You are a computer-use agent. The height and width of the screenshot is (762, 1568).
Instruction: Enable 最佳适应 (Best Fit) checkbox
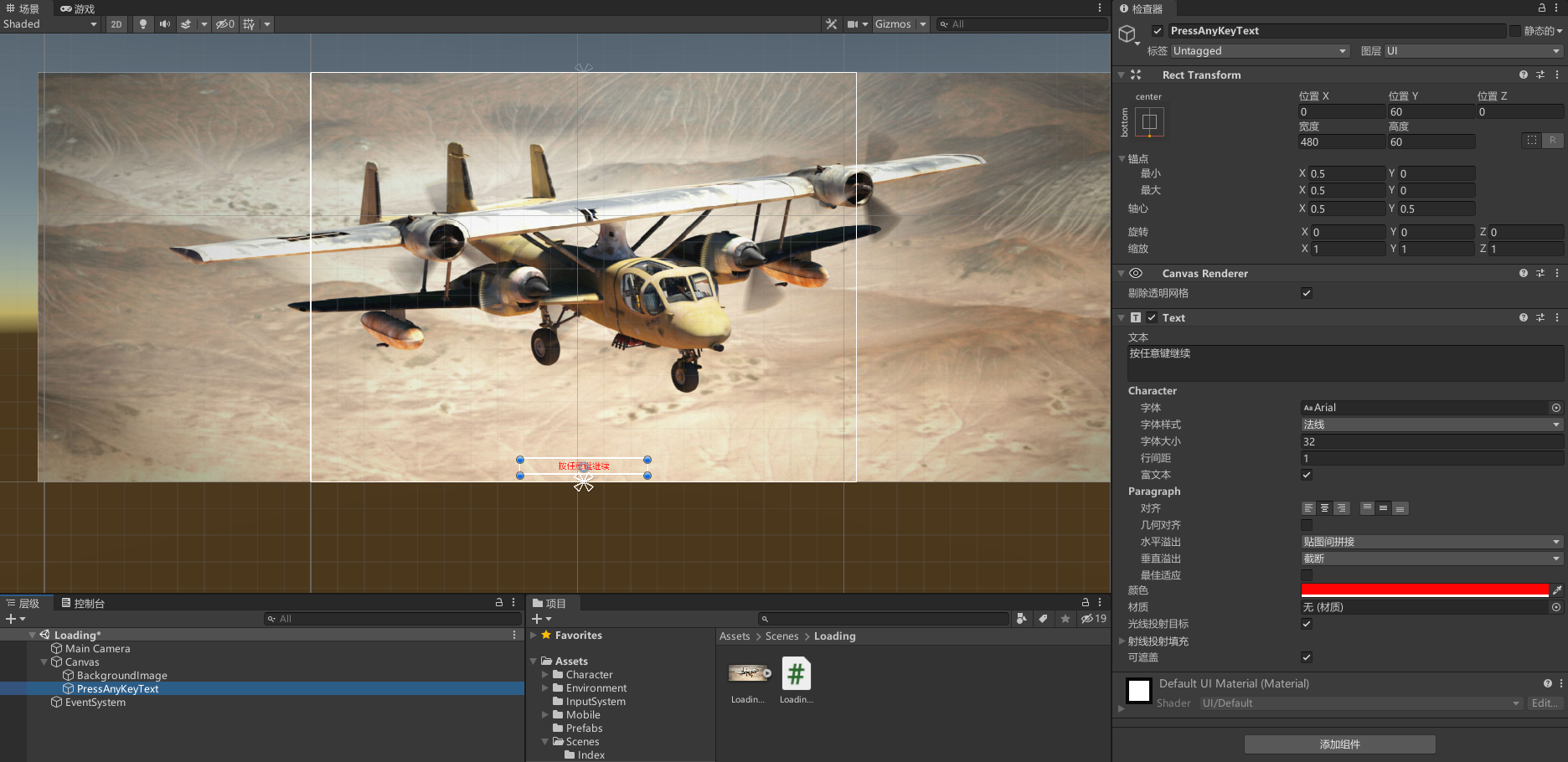[1307, 575]
